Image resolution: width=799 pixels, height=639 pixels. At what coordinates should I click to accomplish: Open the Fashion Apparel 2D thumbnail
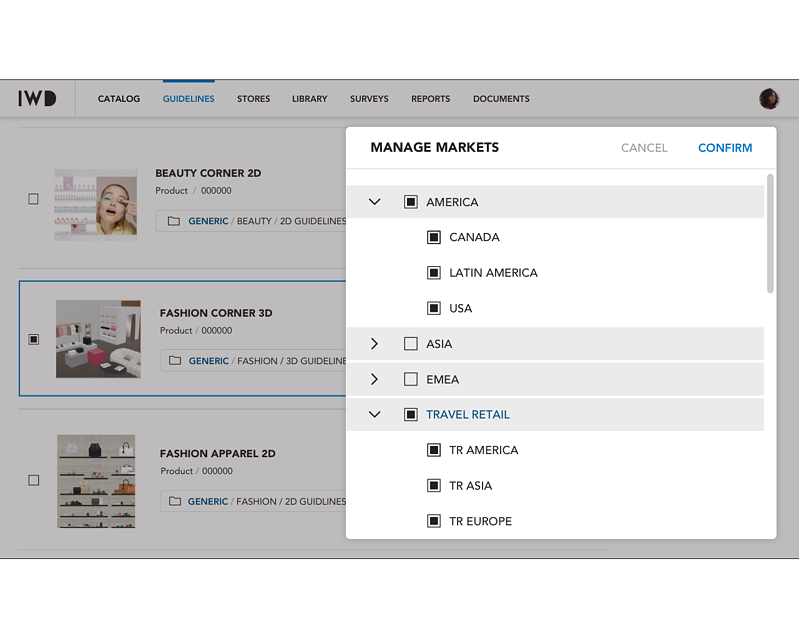click(x=96, y=481)
